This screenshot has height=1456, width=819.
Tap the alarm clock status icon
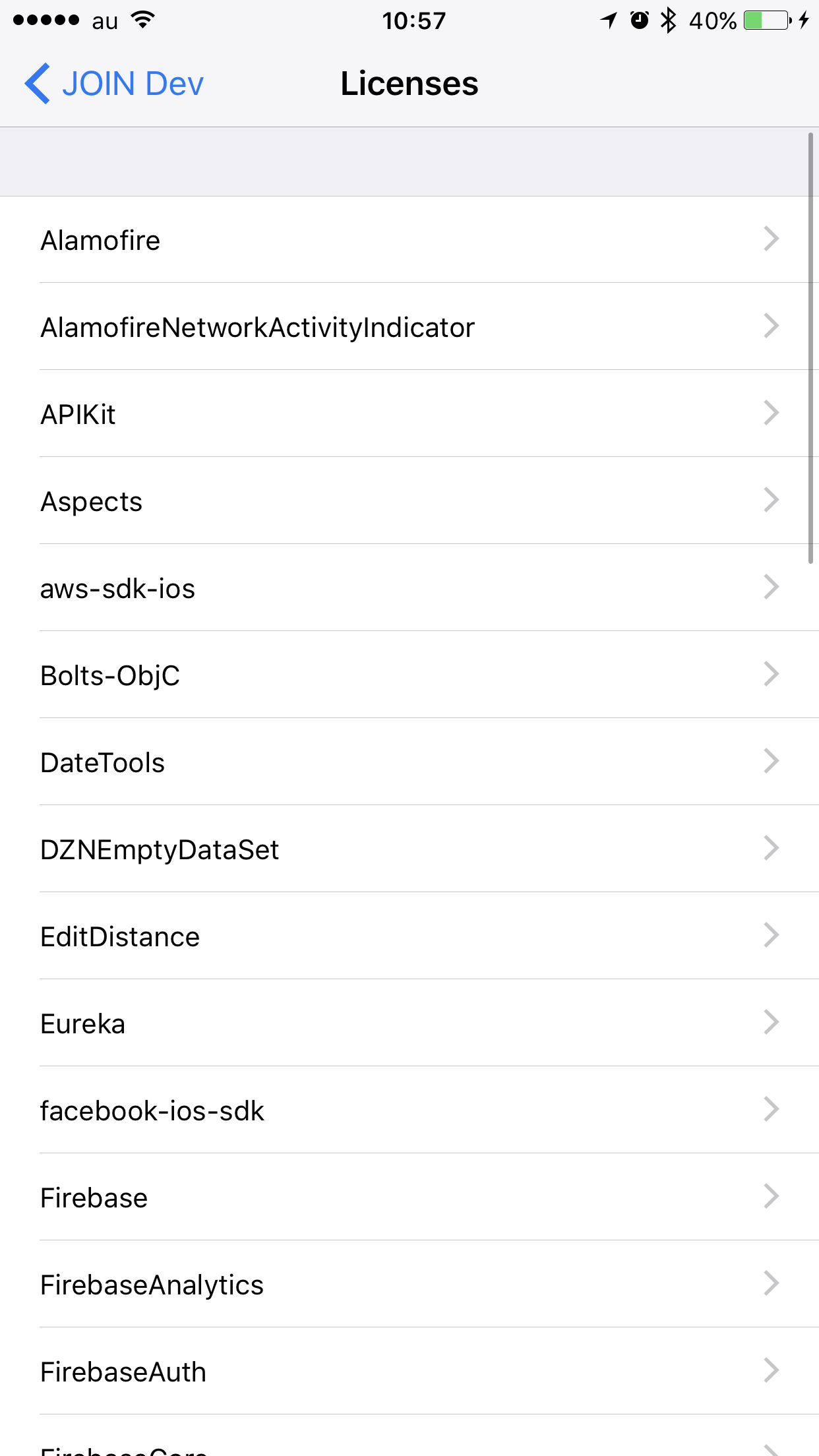(639, 20)
